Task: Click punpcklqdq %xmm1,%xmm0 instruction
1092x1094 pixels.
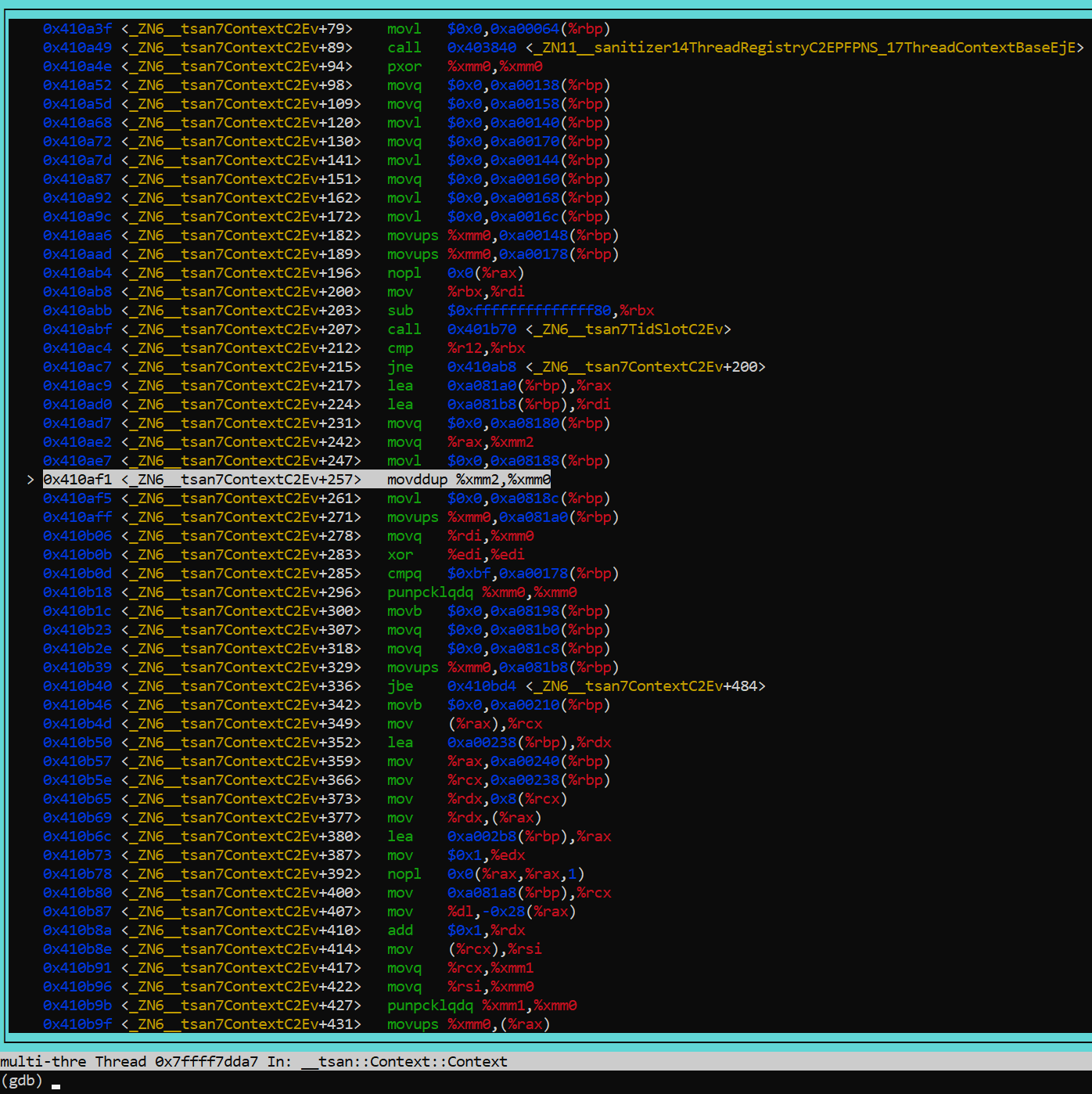Action: point(482,1006)
